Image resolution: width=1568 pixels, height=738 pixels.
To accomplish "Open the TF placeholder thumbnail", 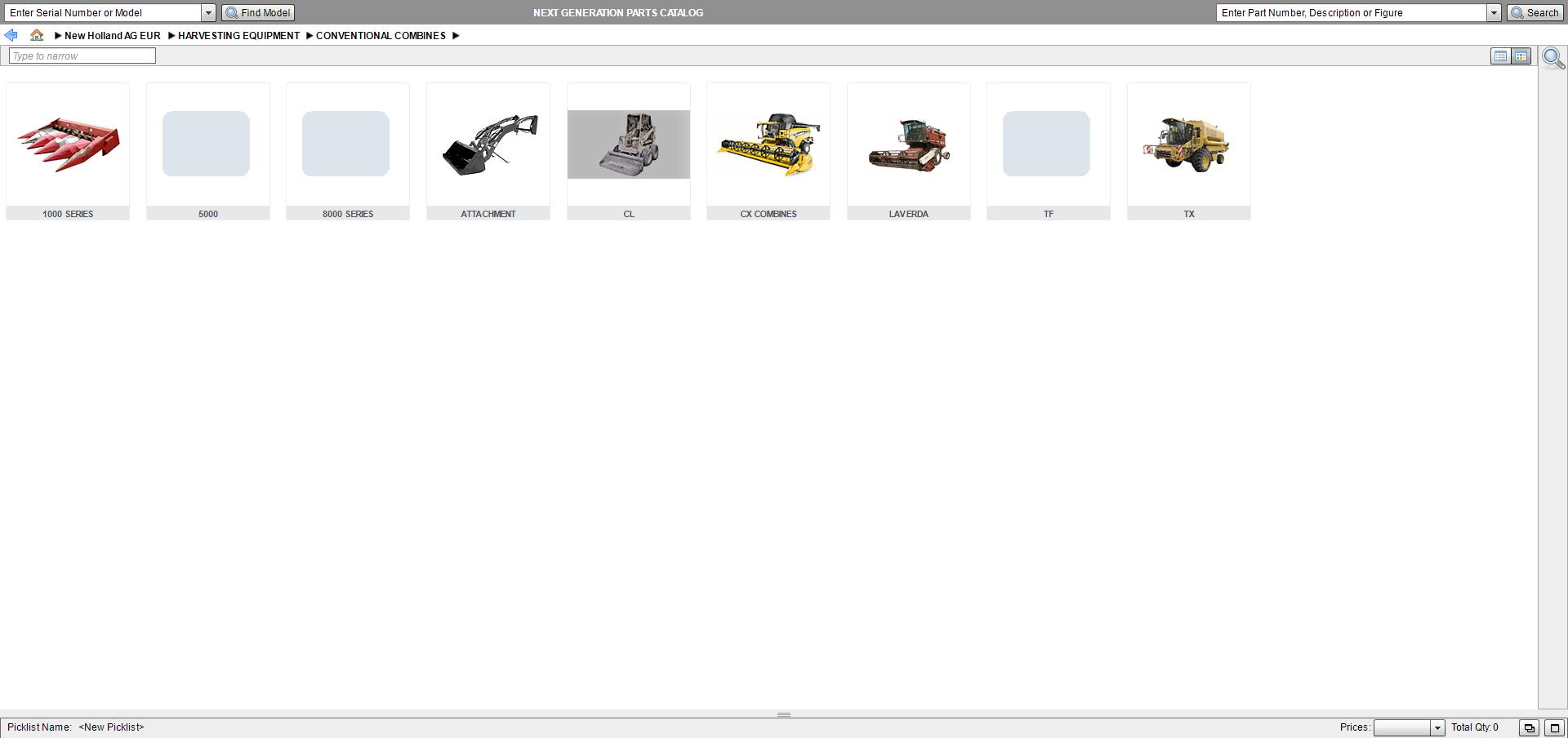I will [1049, 144].
